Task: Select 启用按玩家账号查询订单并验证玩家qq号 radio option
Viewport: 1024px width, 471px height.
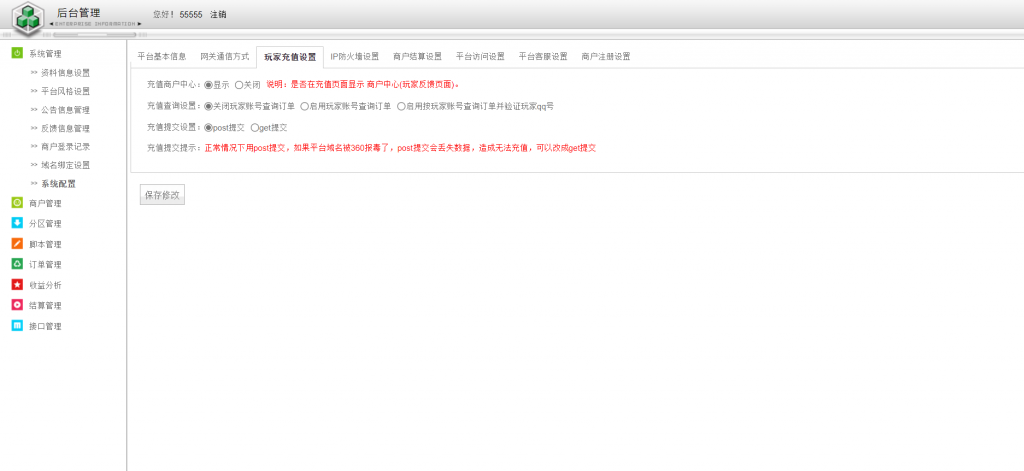Action: [401, 106]
